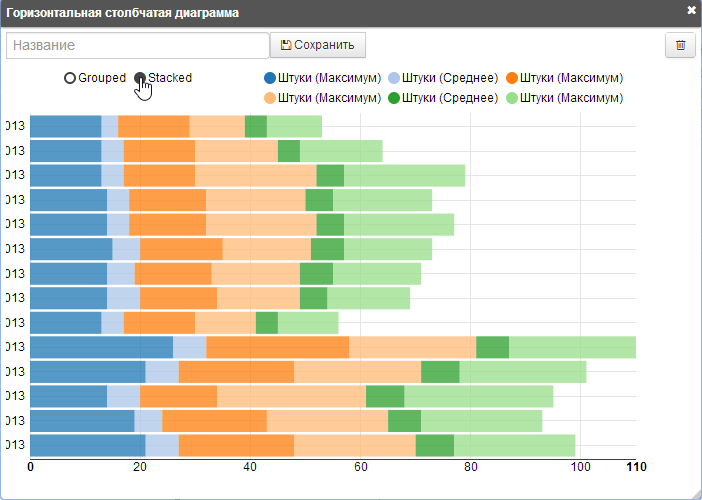Close the diagram dialog with the X
Screen dimensions: 702x500
click(x=690, y=10)
